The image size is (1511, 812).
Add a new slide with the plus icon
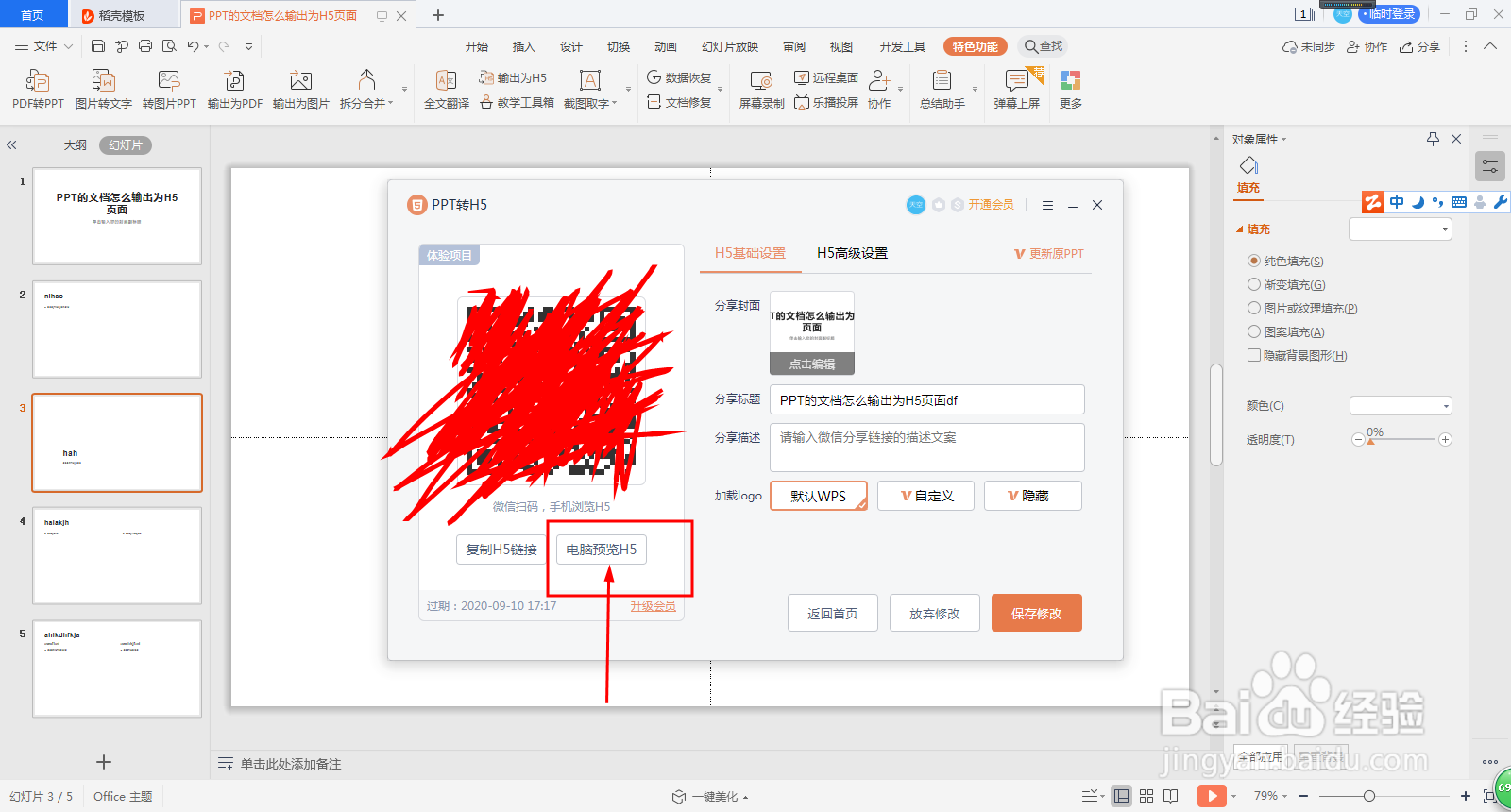point(104,762)
